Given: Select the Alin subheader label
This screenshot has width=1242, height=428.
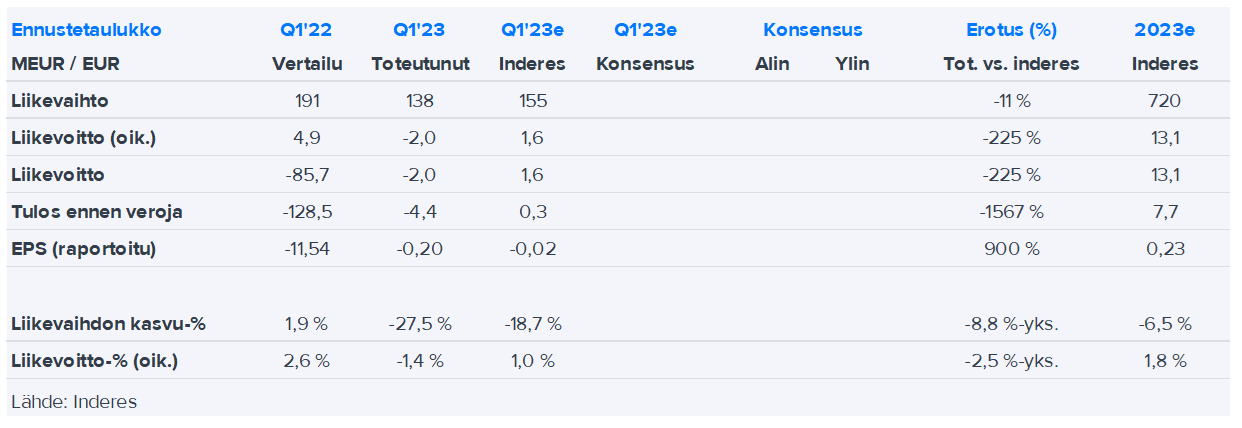Looking at the screenshot, I should point(772,64).
